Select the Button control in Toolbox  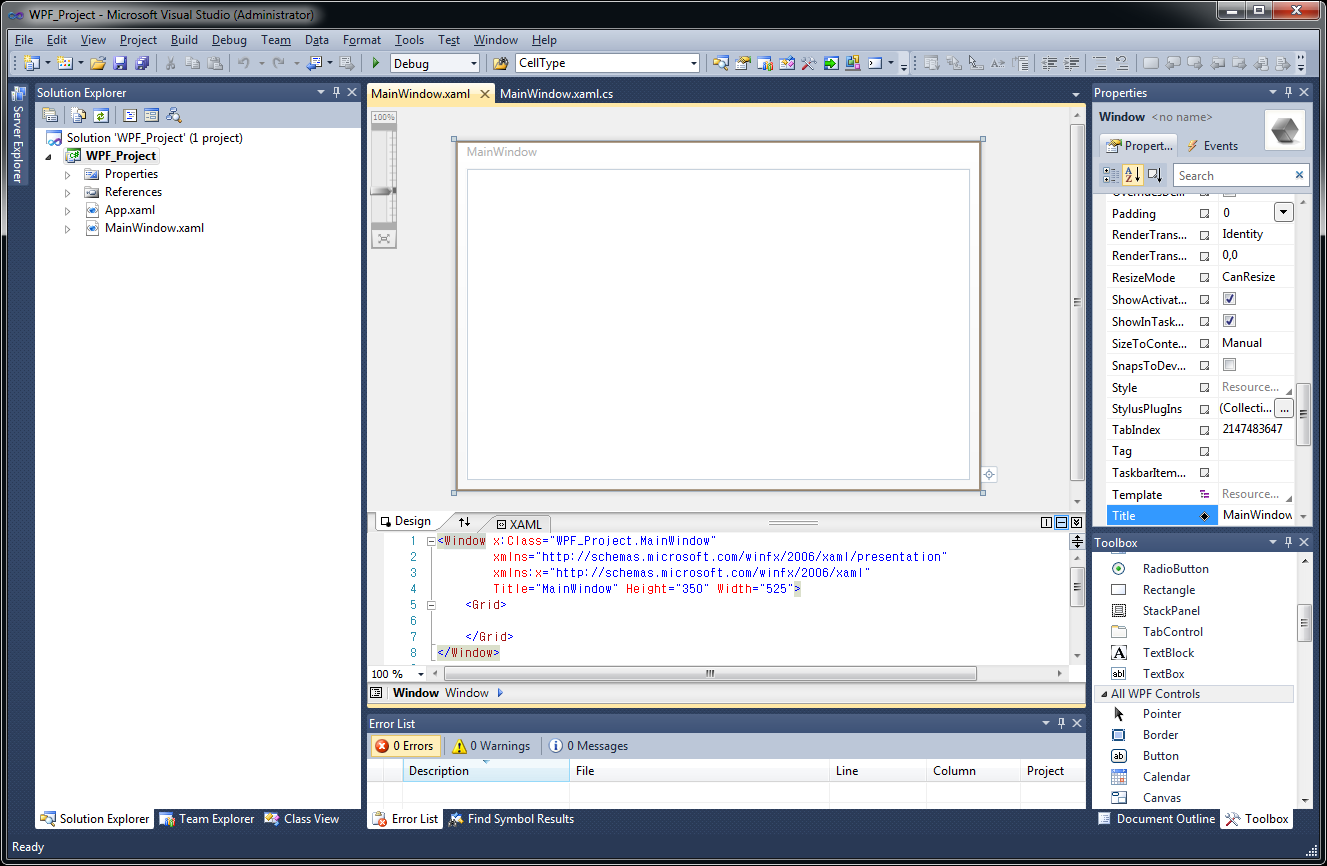click(x=1161, y=756)
